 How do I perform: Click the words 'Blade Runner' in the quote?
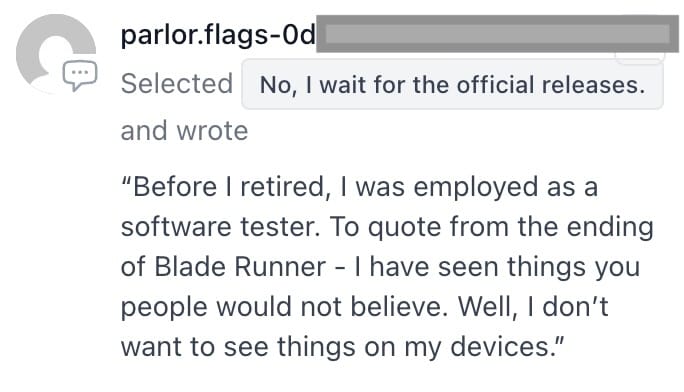pyautogui.click(x=240, y=266)
